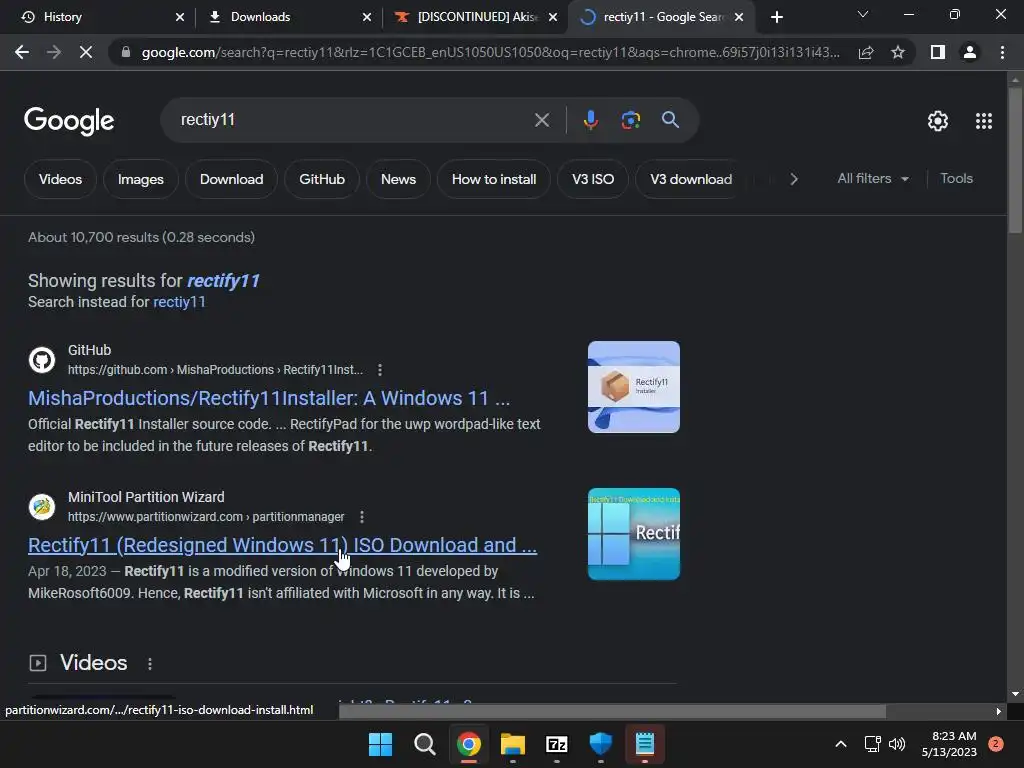
Task: Open Chrome's three-dot menu
Action: point(1002,52)
